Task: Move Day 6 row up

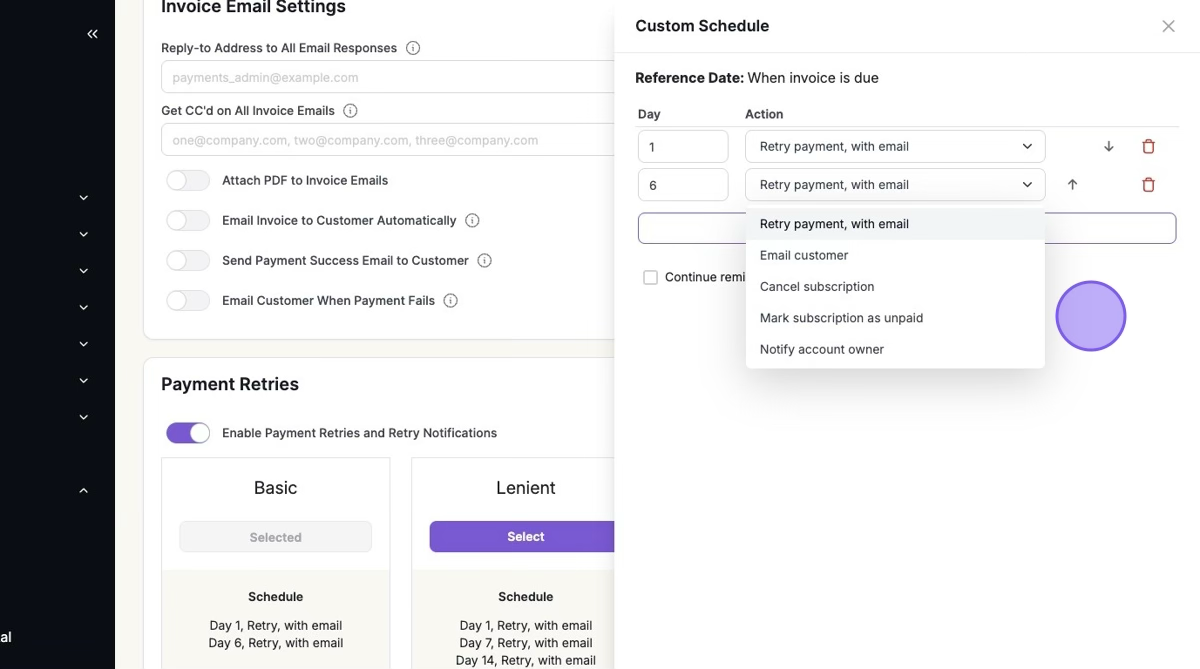Action: click(x=1072, y=185)
